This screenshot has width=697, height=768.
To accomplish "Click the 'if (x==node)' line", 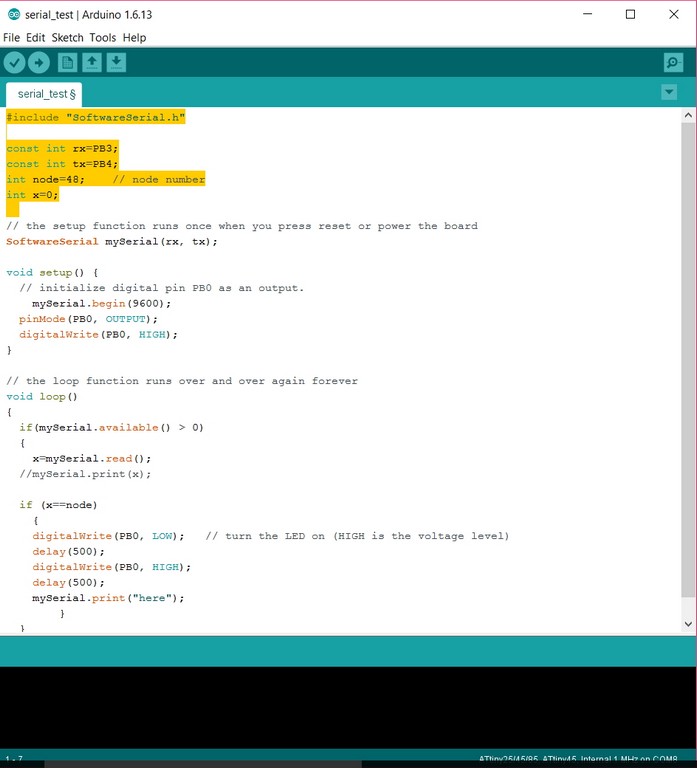I will tap(58, 505).
